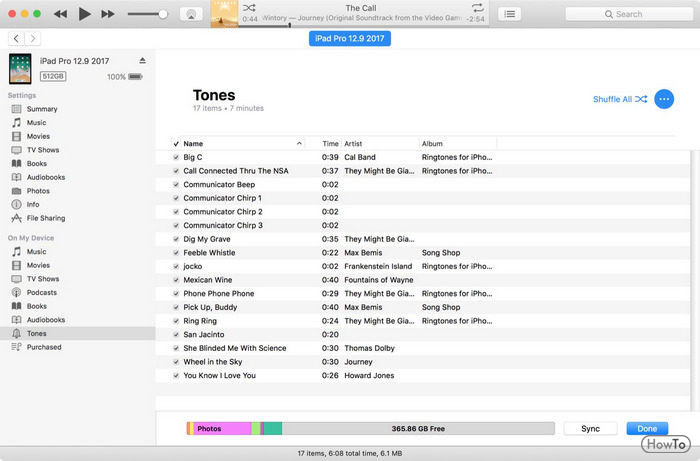Viewport: 700px width, 461px height.
Task: Select the San Jacinto tone row
Action: coord(423,335)
